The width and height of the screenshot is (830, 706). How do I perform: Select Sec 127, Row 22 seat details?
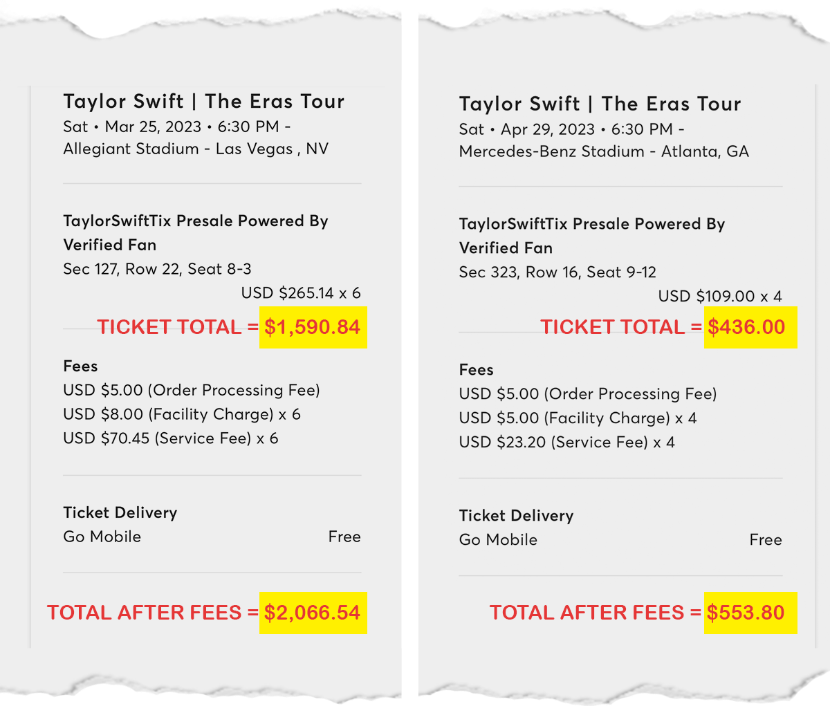[x=157, y=269]
